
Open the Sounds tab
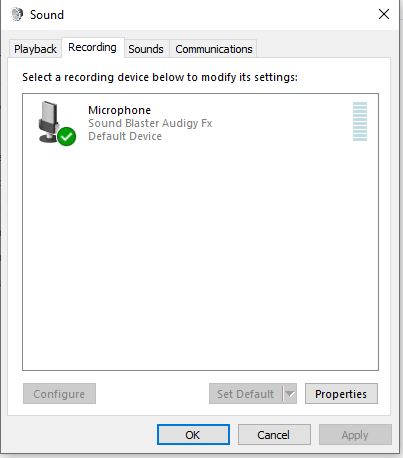pos(146,49)
